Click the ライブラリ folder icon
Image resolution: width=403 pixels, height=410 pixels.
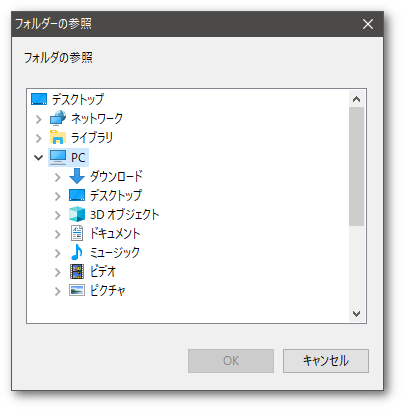pos(58,137)
